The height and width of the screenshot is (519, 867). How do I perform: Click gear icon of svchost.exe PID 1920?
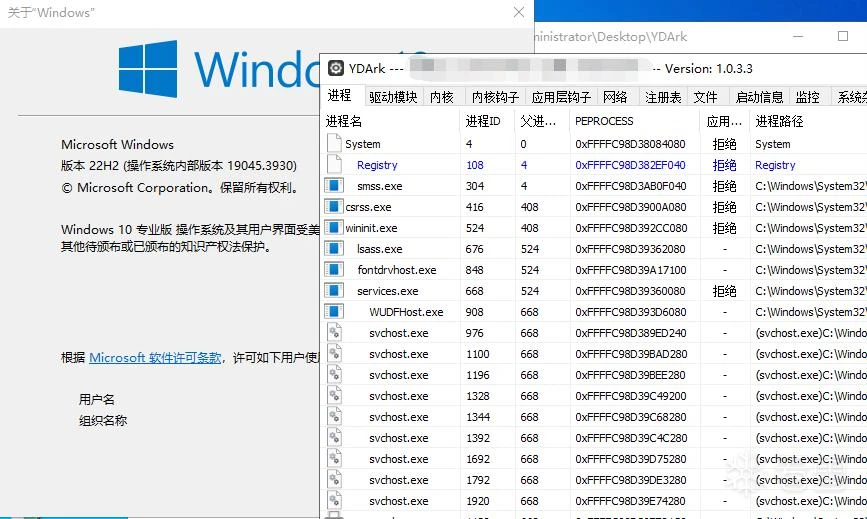(x=334, y=501)
